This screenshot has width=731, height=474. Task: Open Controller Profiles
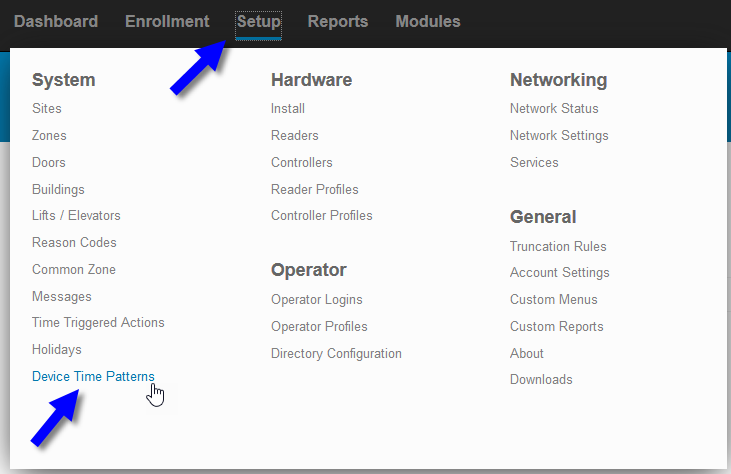pyautogui.click(x=322, y=215)
